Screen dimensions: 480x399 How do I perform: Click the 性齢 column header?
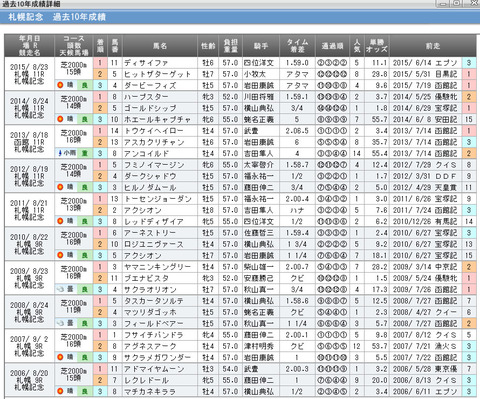(208, 46)
